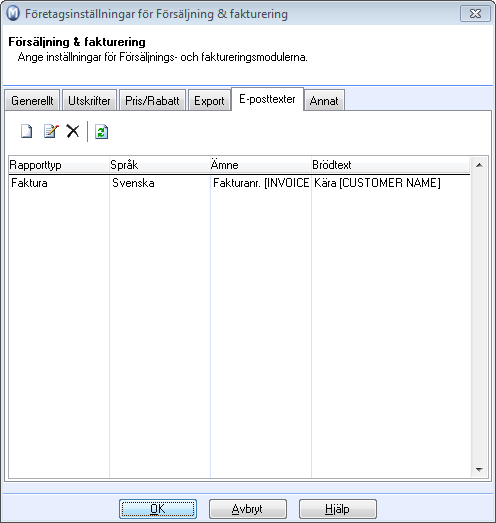Refresh the e-mail text list
Screen dimensions: 496x523
point(101,131)
